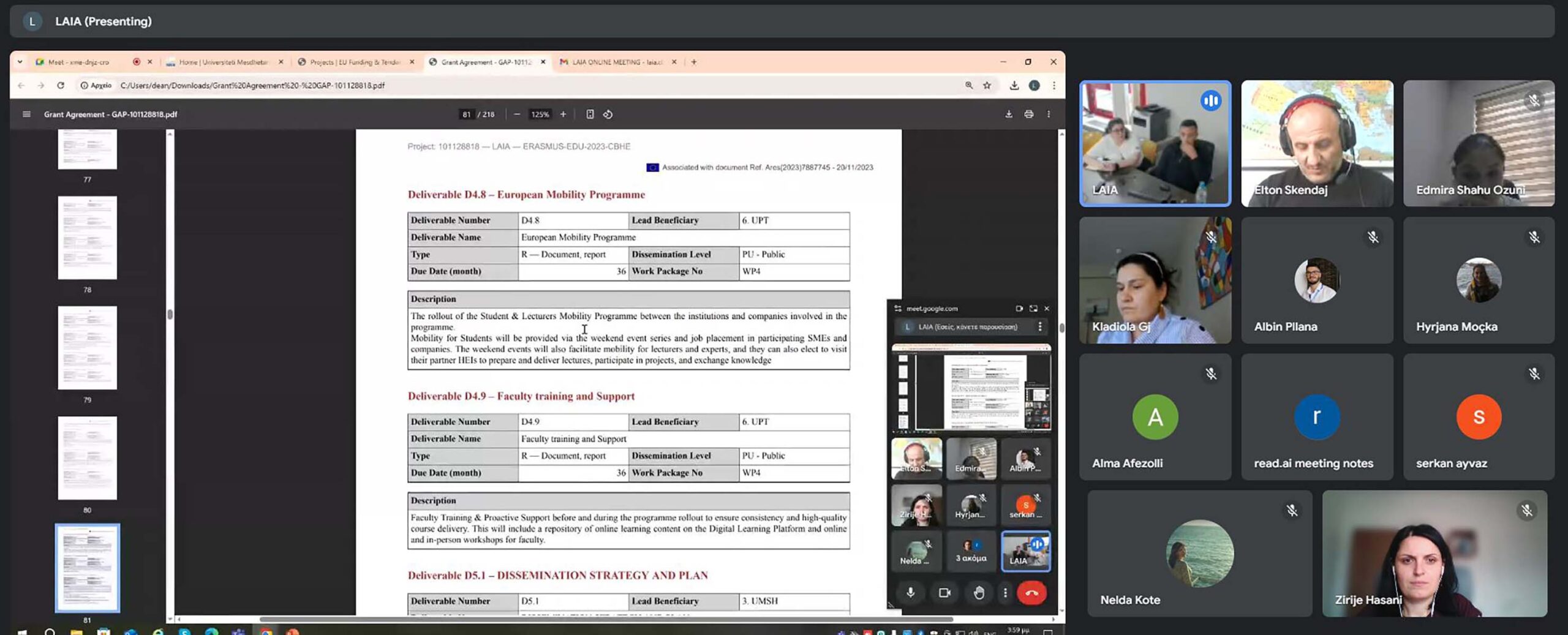
Task: Click muted mic icon on Nelda Kote tile
Action: [x=1292, y=511]
